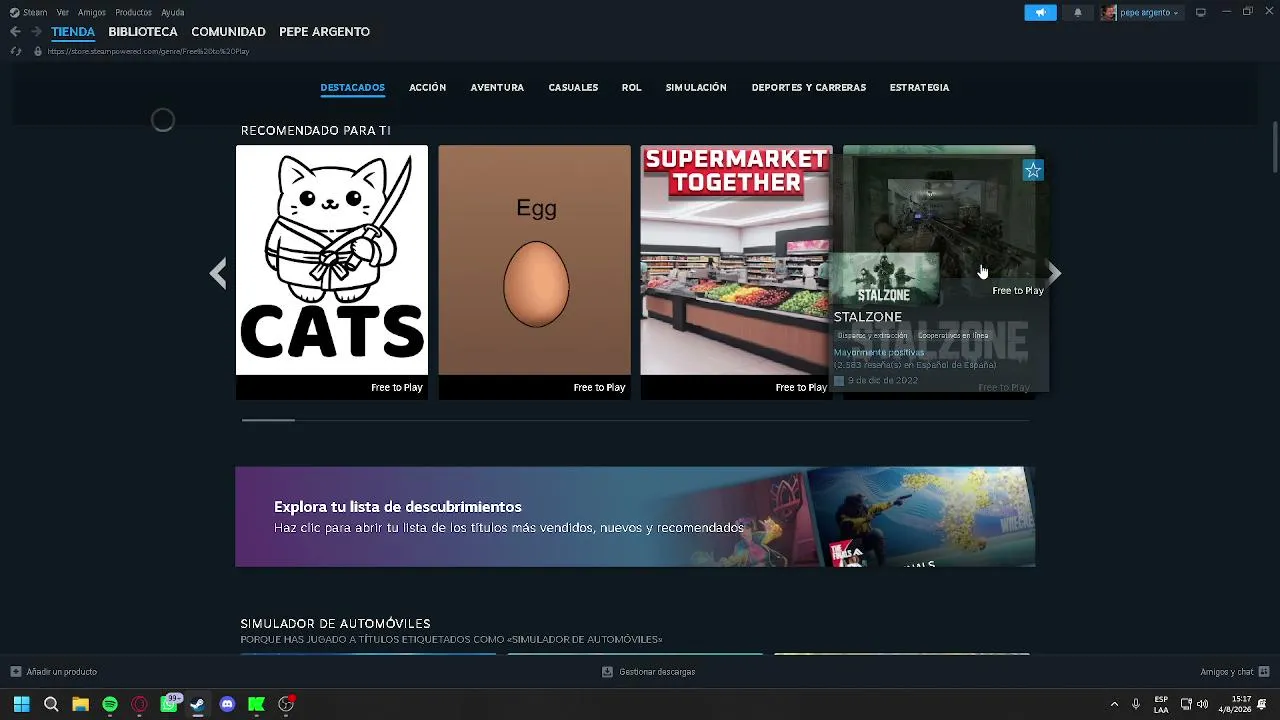Screen dimensions: 1280x720
Task: Open the Ayuda menu
Action: click(x=173, y=13)
